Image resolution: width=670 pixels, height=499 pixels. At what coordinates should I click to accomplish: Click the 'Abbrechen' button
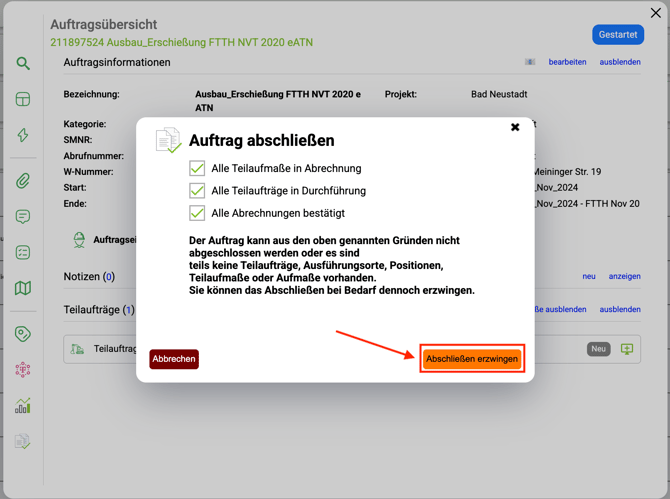[174, 359]
